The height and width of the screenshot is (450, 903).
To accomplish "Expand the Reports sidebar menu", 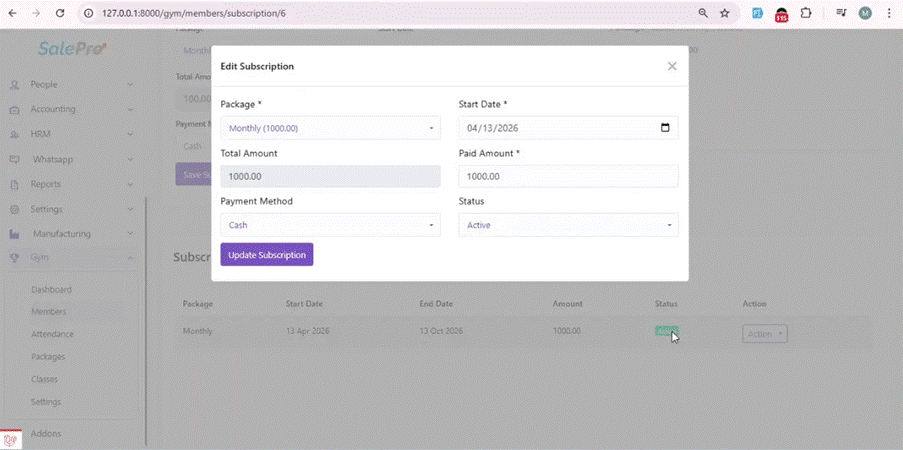I will tap(68, 184).
